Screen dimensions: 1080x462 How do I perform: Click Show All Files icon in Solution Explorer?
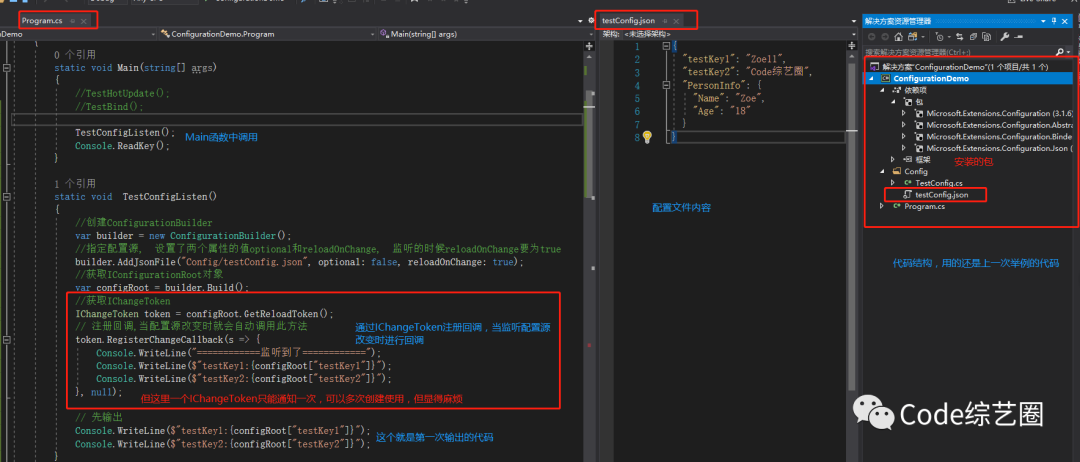(x=986, y=36)
